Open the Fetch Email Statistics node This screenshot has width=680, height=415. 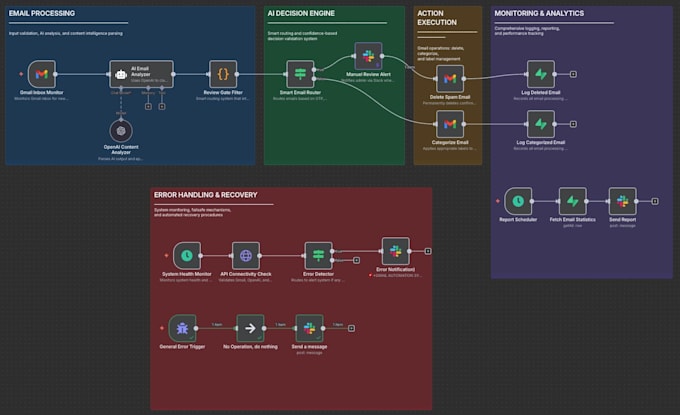tap(572, 201)
